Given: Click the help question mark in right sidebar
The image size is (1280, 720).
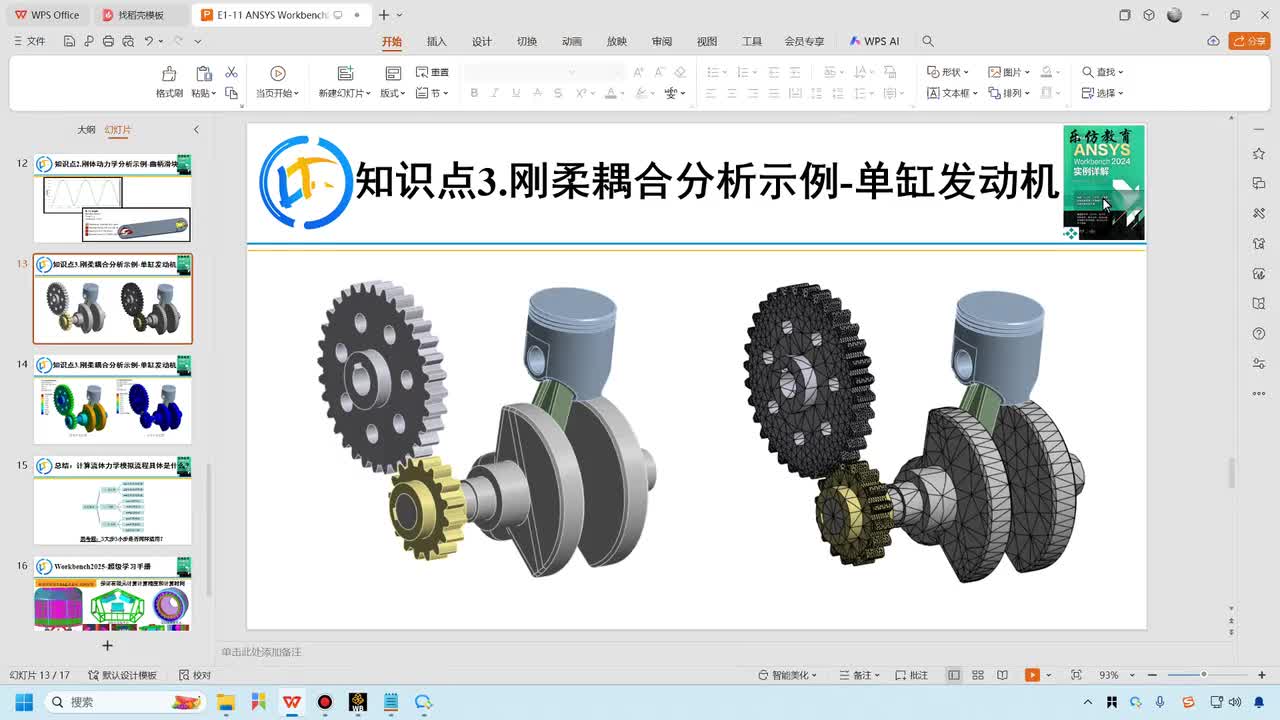Looking at the screenshot, I should click(1259, 334).
